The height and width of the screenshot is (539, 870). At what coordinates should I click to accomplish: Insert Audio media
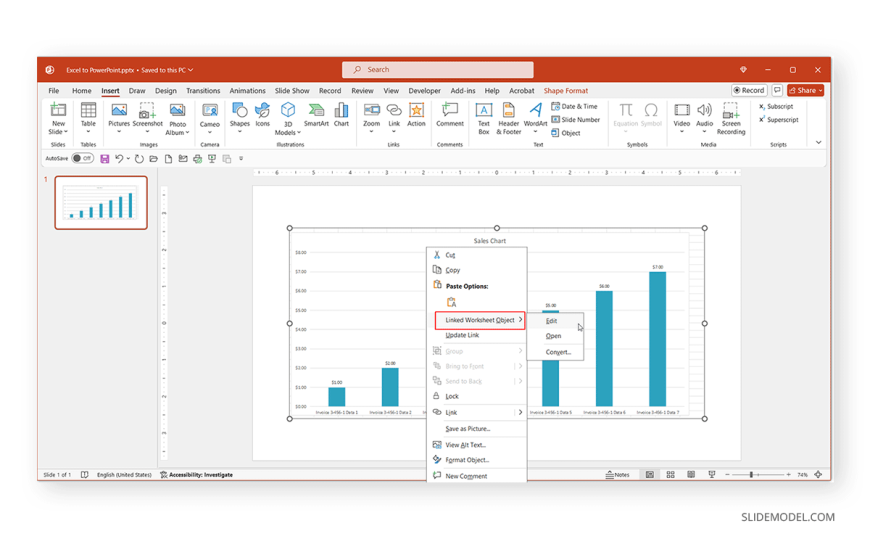[704, 117]
